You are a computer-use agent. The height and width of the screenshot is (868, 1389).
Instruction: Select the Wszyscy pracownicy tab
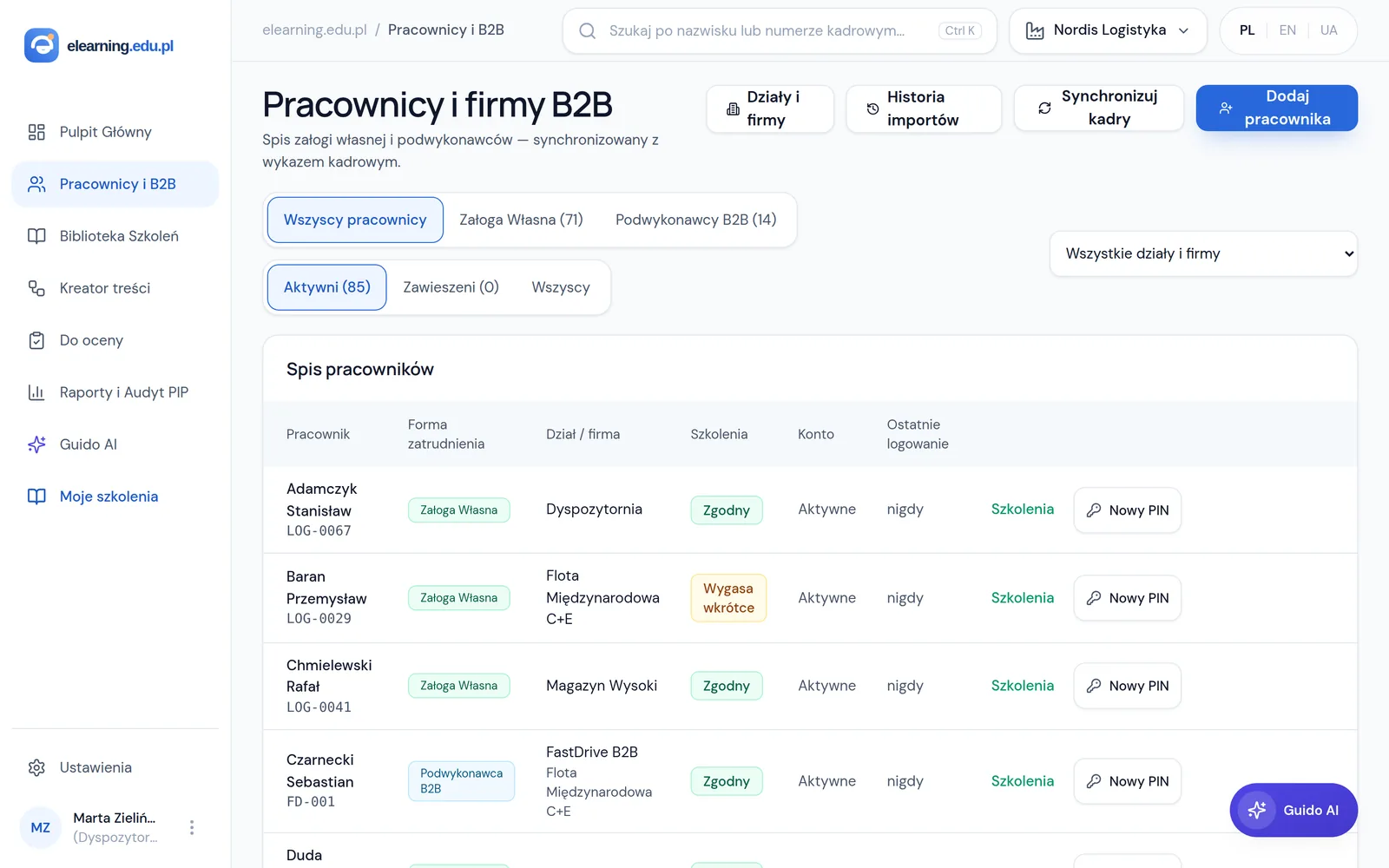tap(355, 220)
